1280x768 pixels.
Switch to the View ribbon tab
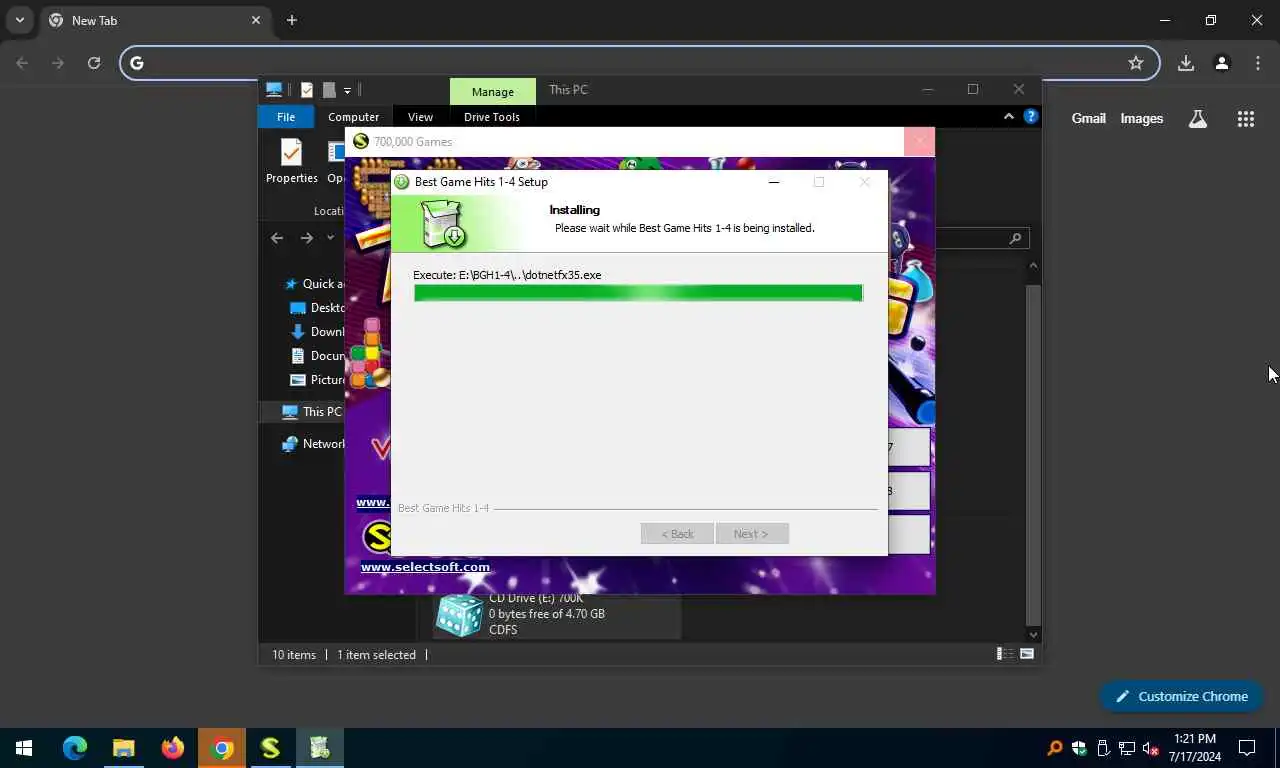(420, 117)
